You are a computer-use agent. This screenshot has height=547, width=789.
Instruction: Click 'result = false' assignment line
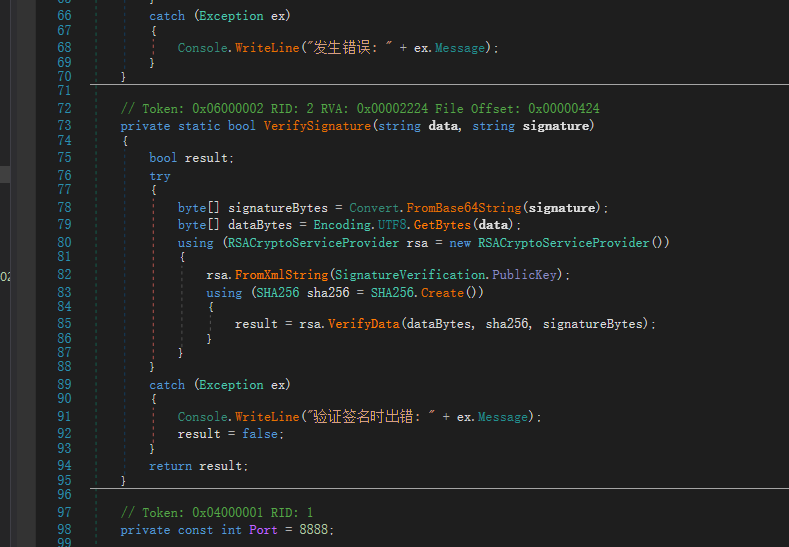point(230,434)
